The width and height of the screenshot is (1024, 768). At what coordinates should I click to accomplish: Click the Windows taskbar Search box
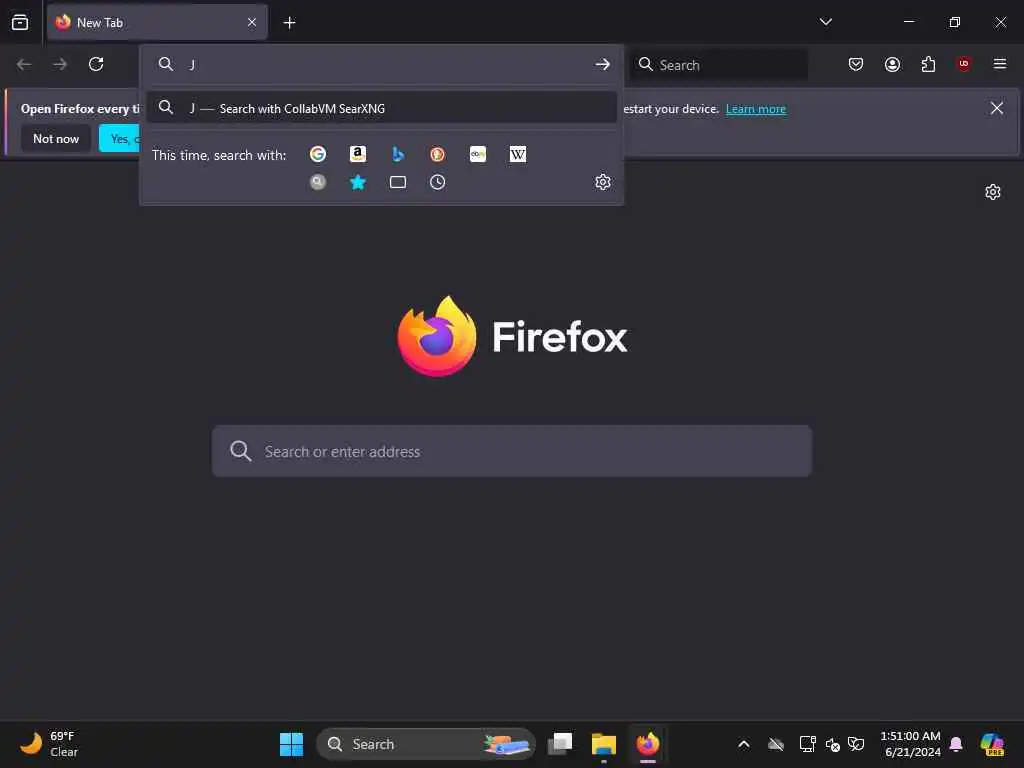tap(426, 744)
